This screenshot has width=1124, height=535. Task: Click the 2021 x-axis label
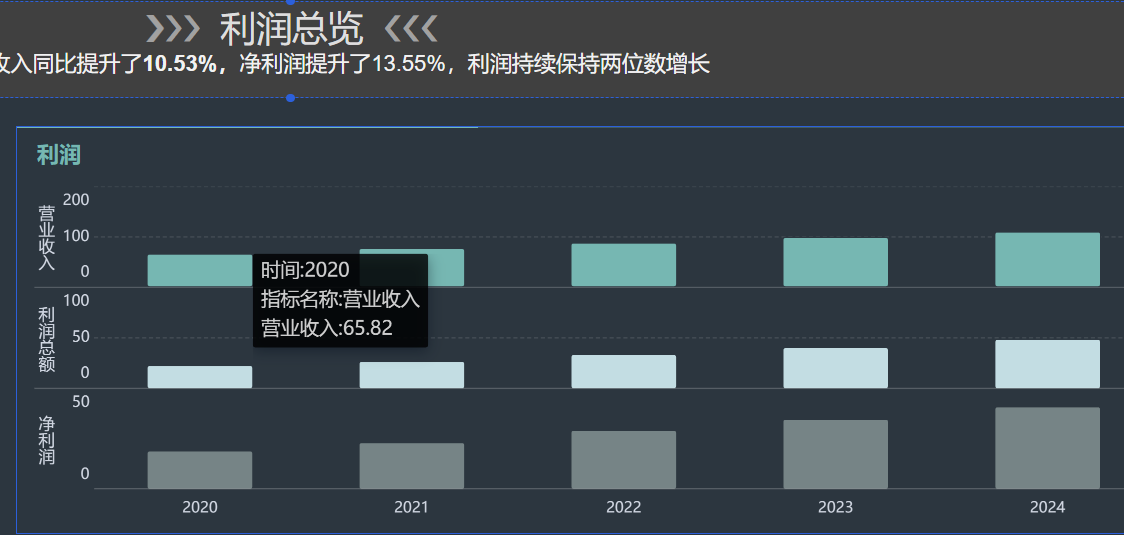(x=411, y=507)
